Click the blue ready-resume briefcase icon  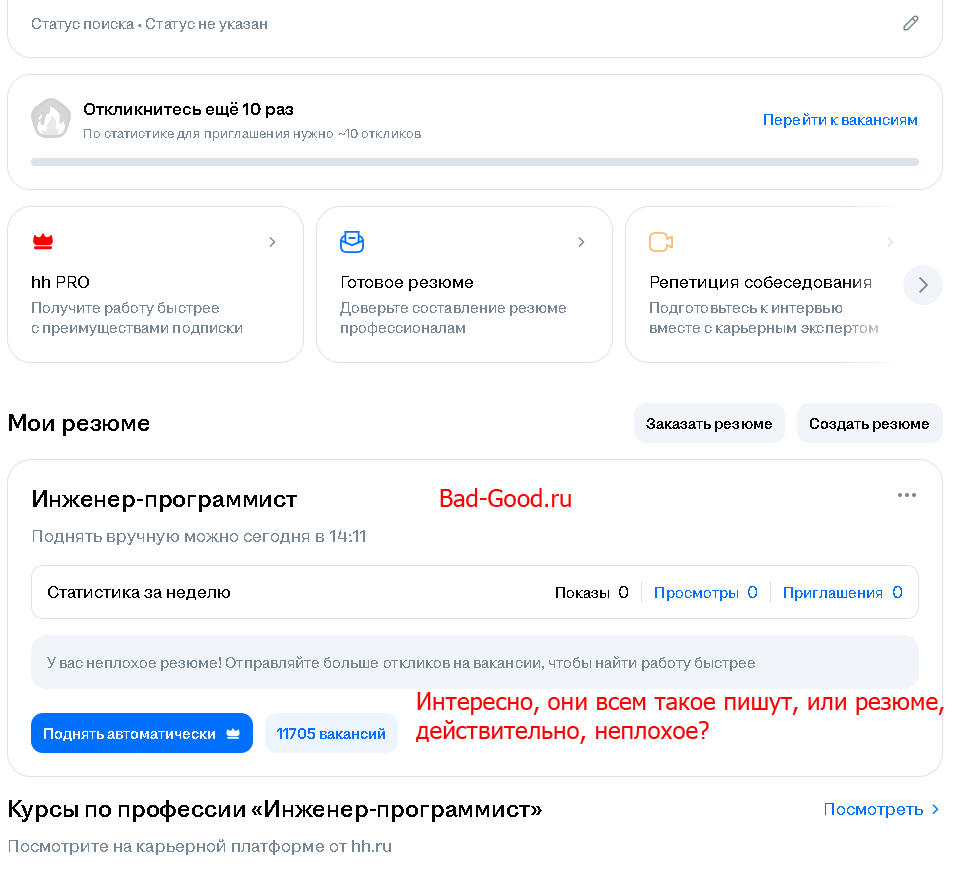(352, 242)
